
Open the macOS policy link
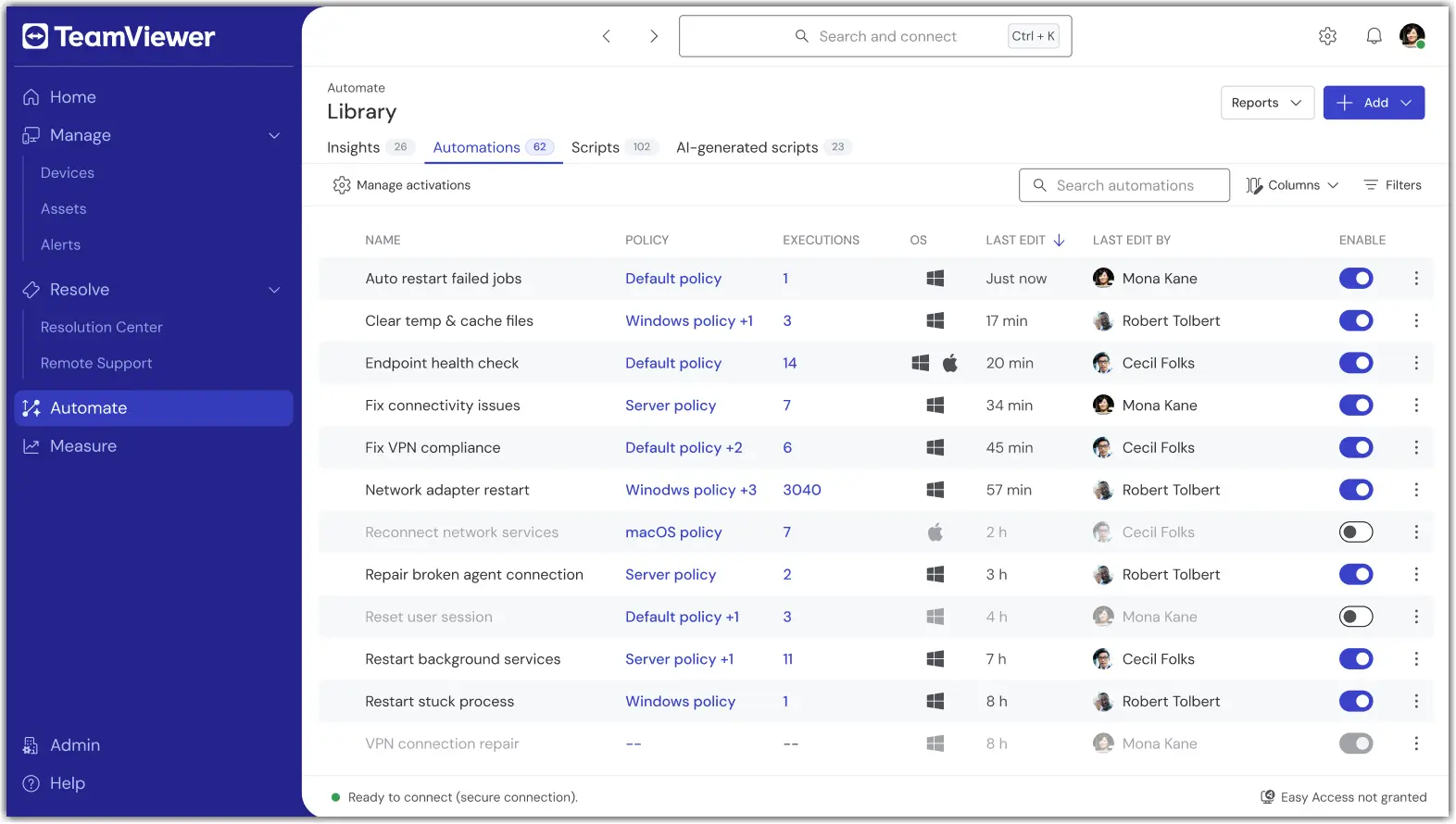[673, 532]
